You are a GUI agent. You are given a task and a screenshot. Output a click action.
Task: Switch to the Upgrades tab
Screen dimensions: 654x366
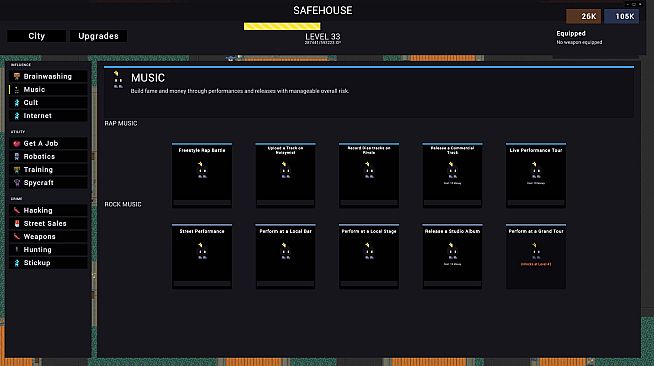click(98, 36)
